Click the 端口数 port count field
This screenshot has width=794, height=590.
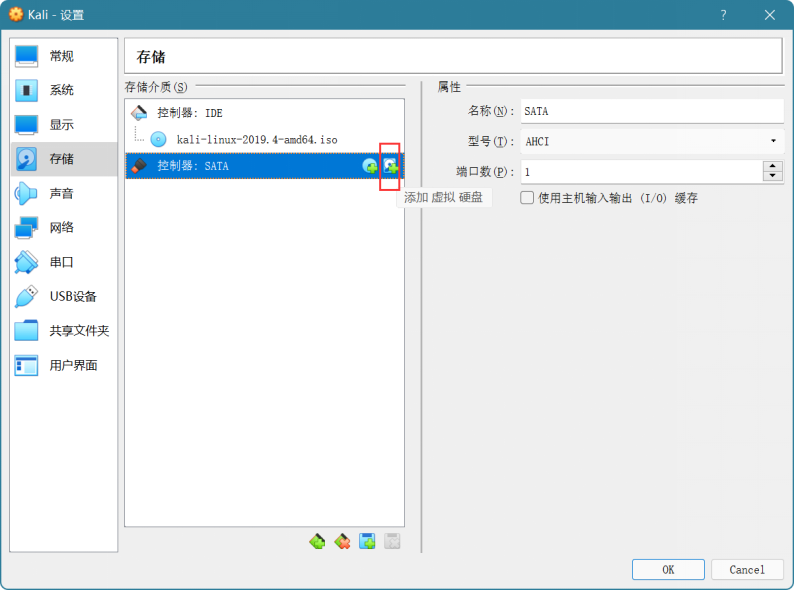[642, 172]
